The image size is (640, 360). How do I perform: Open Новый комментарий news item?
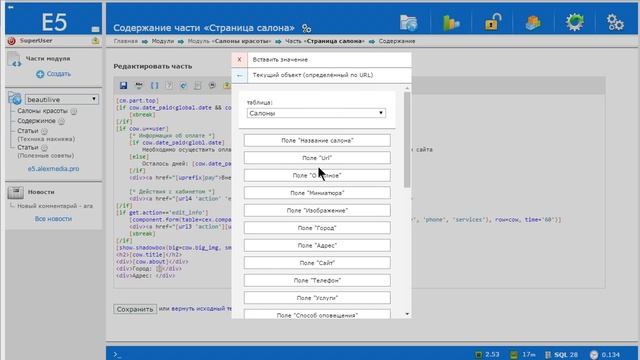(55, 206)
